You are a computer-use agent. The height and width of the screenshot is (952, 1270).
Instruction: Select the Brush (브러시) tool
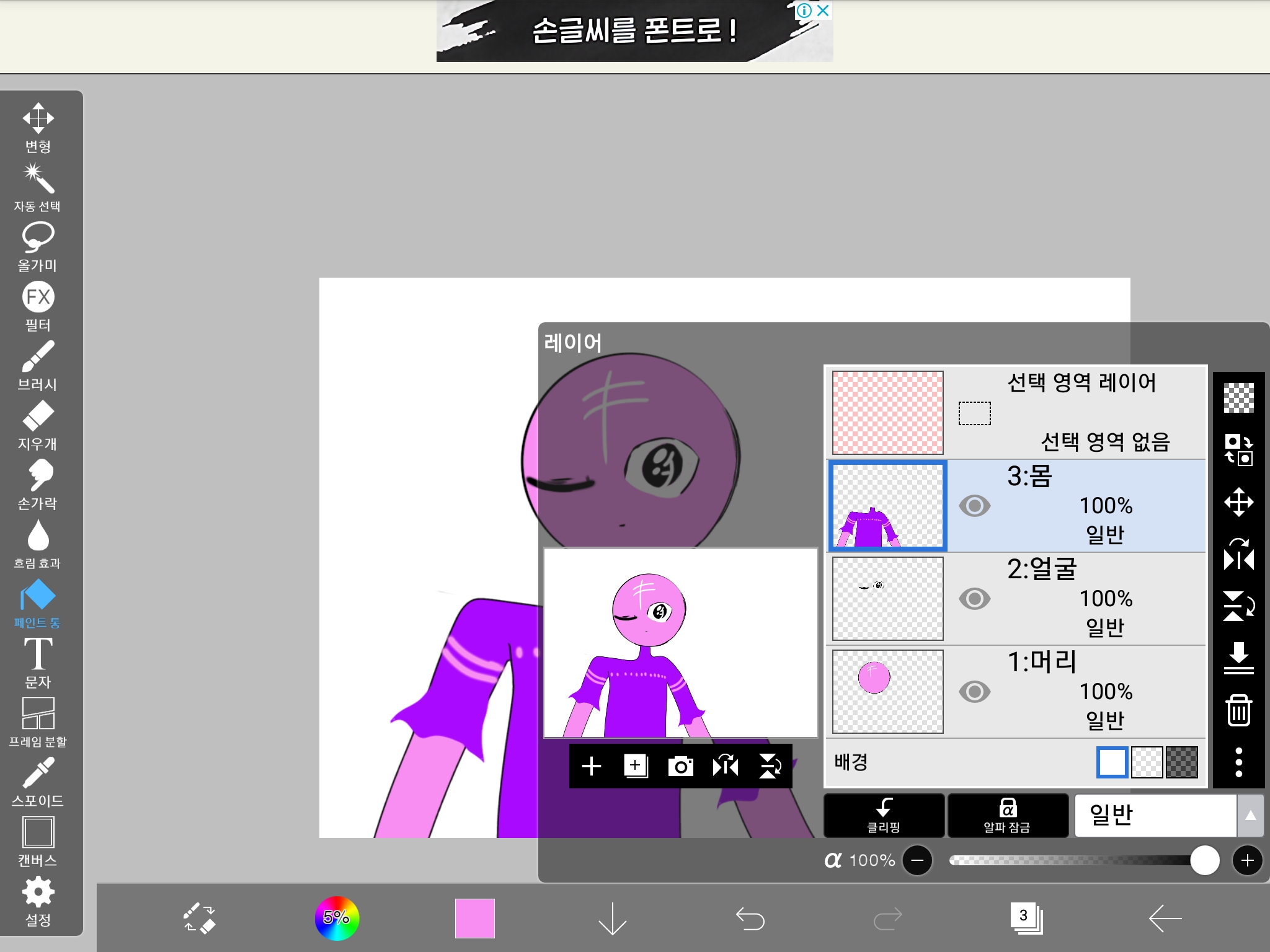click(38, 366)
